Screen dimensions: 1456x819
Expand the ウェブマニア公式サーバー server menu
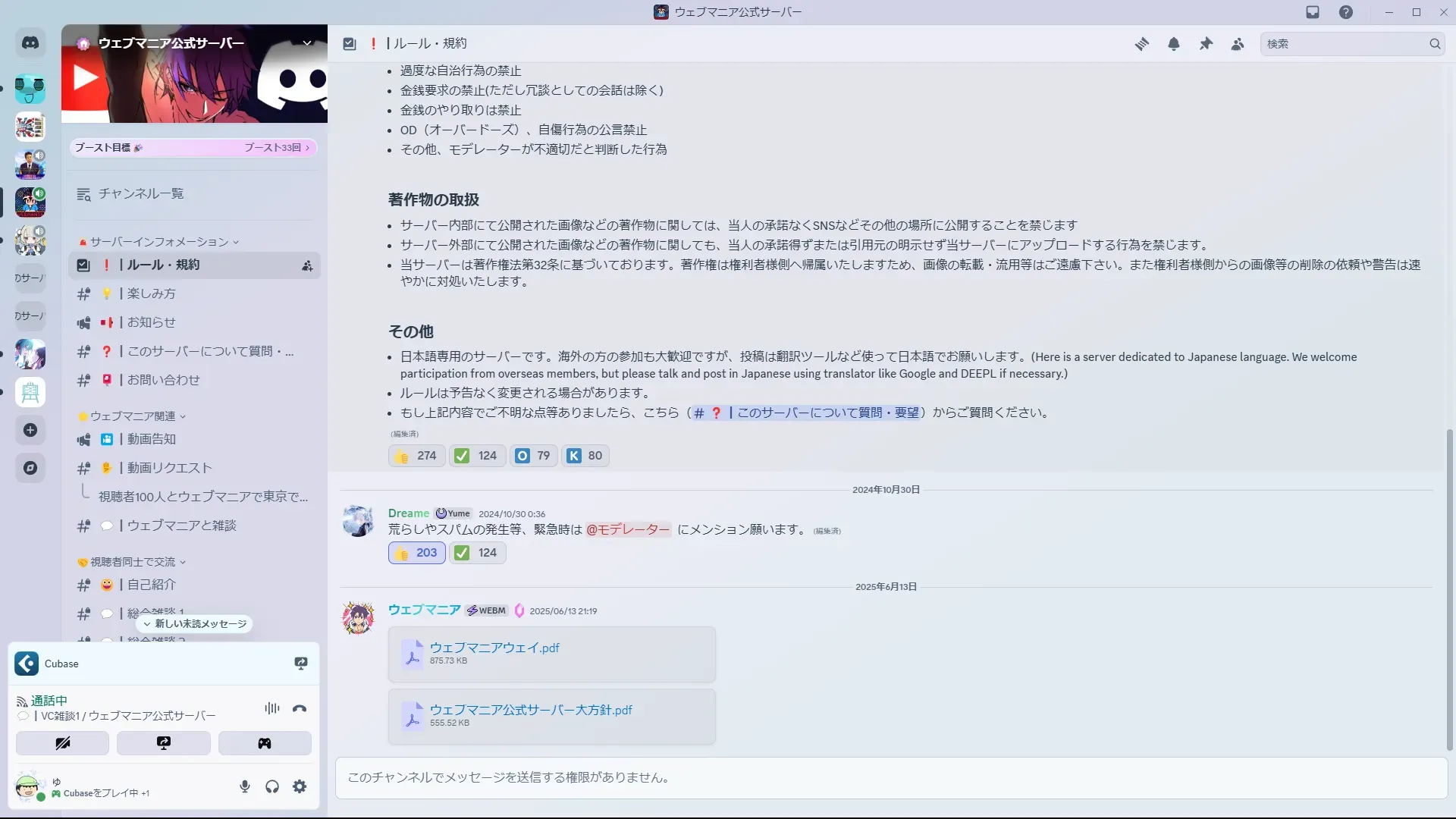coord(307,43)
